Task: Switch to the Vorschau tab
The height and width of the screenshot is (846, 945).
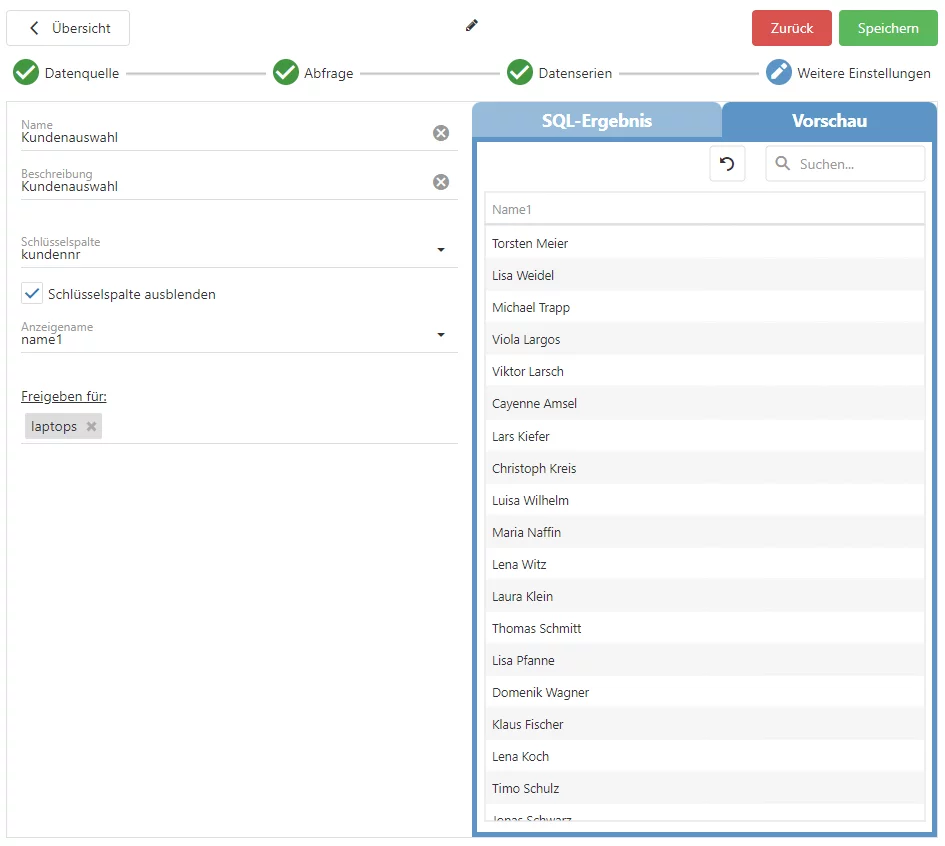Action: [829, 121]
